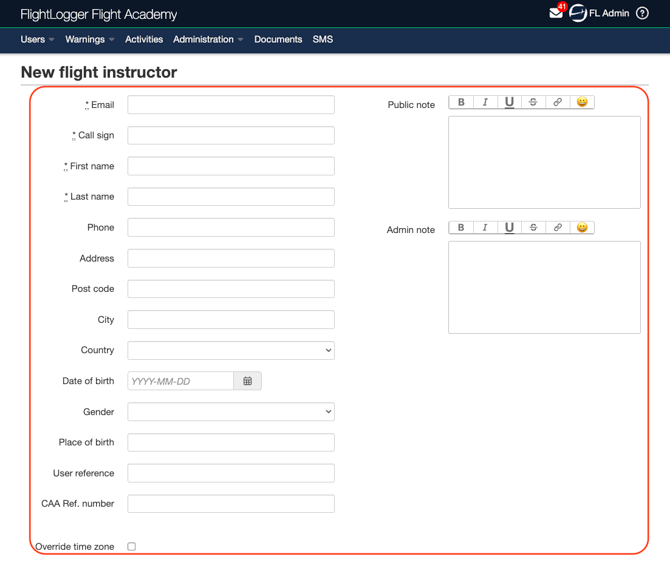Enable the Override time zone checkbox

pyautogui.click(x=132, y=547)
